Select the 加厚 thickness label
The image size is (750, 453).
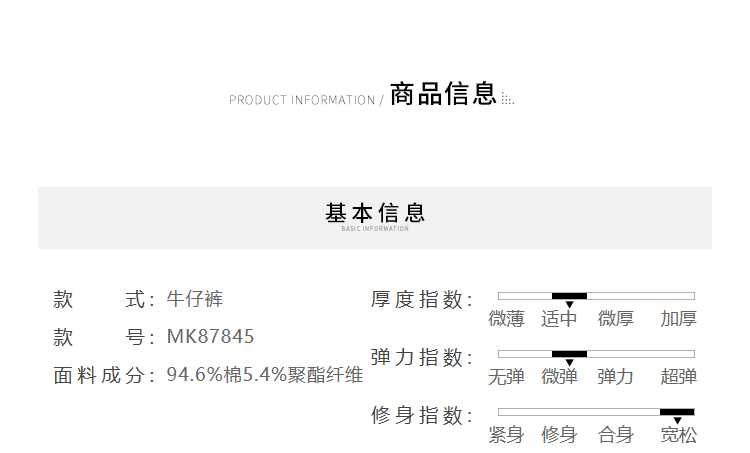click(x=679, y=319)
